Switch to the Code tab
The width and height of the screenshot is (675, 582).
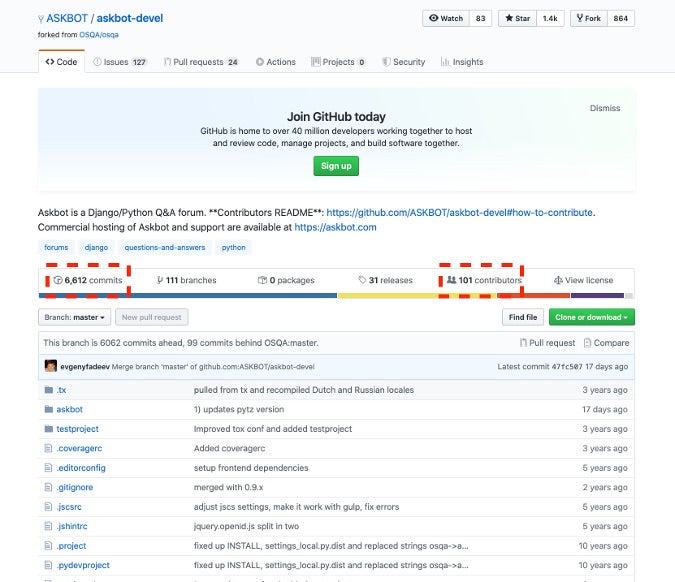coord(61,62)
